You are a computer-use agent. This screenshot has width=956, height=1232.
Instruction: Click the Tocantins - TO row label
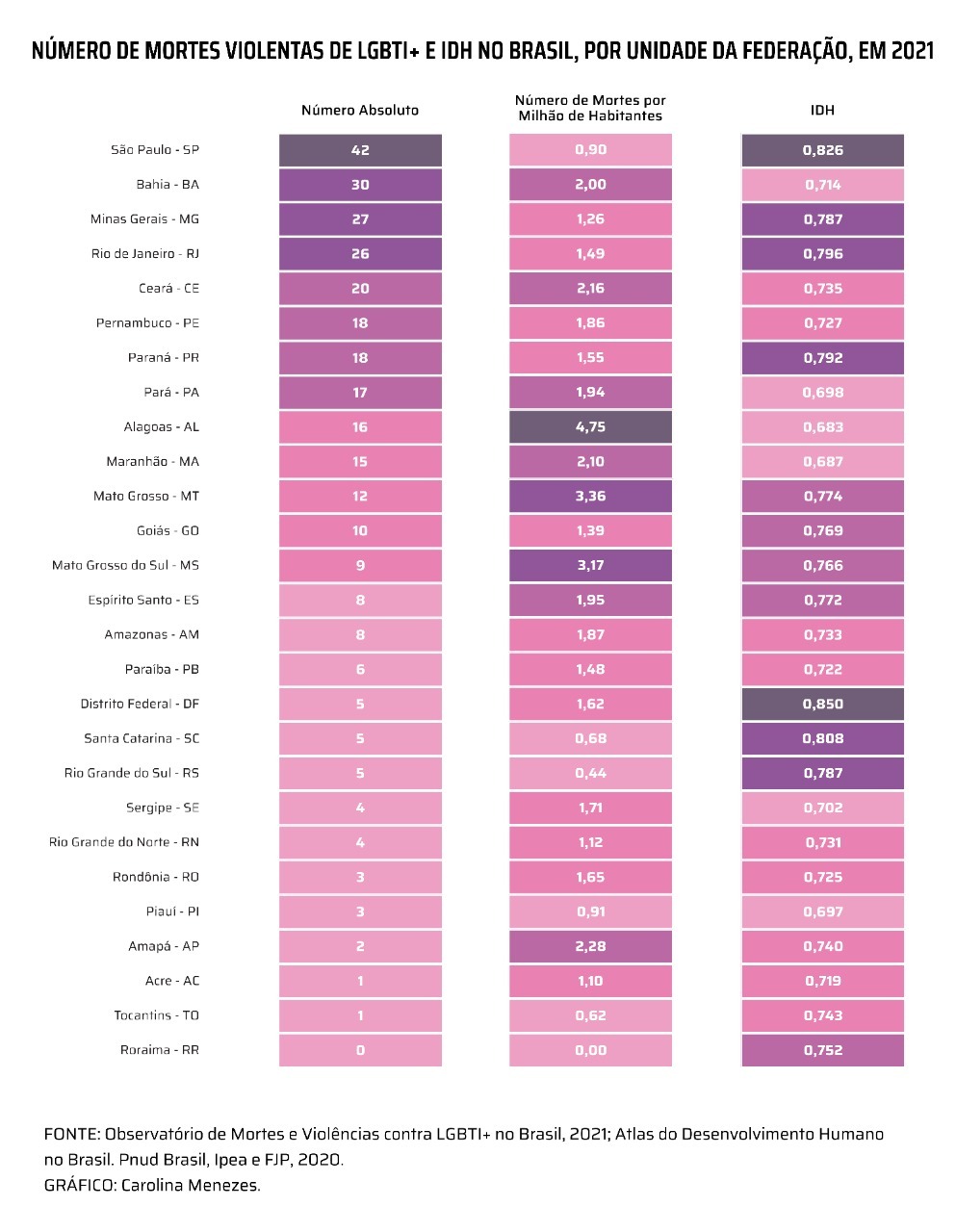pos(156,1015)
